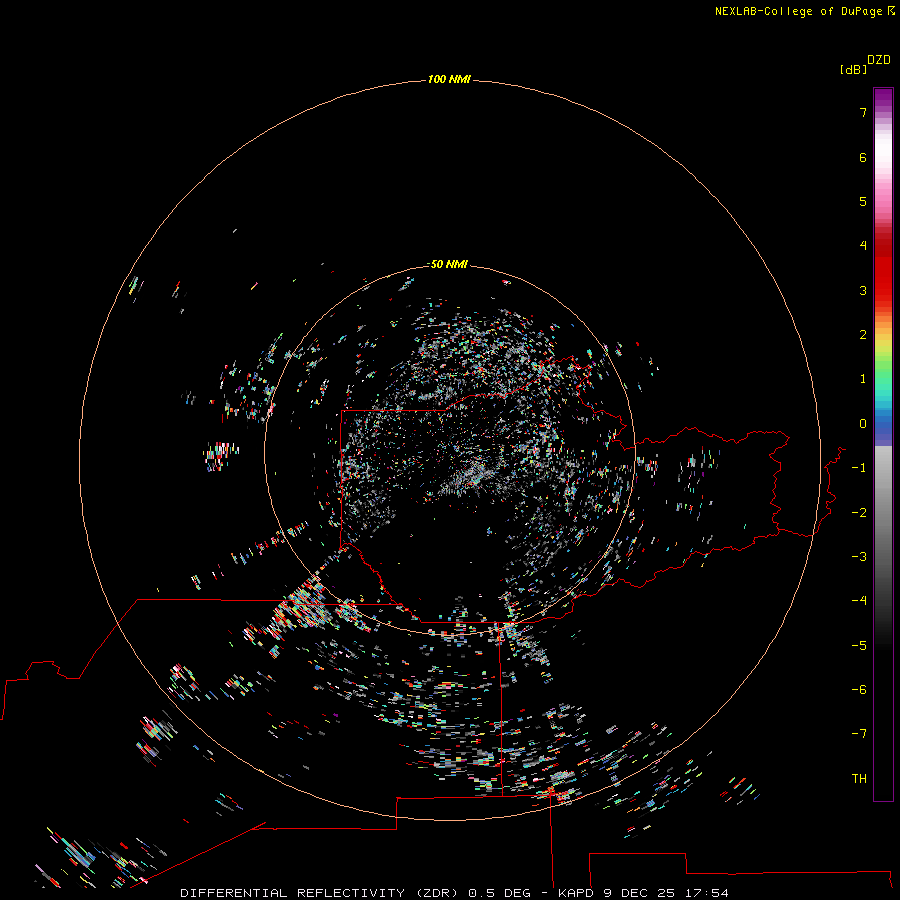This screenshot has height=900, width=900.
Task: Click the -4 value on color scale
Action: (x=859, y=600)
